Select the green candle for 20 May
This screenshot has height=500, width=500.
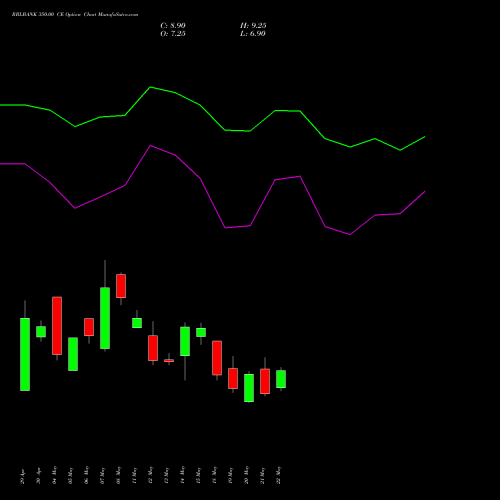pyautogui.click(x=249, y=388)
